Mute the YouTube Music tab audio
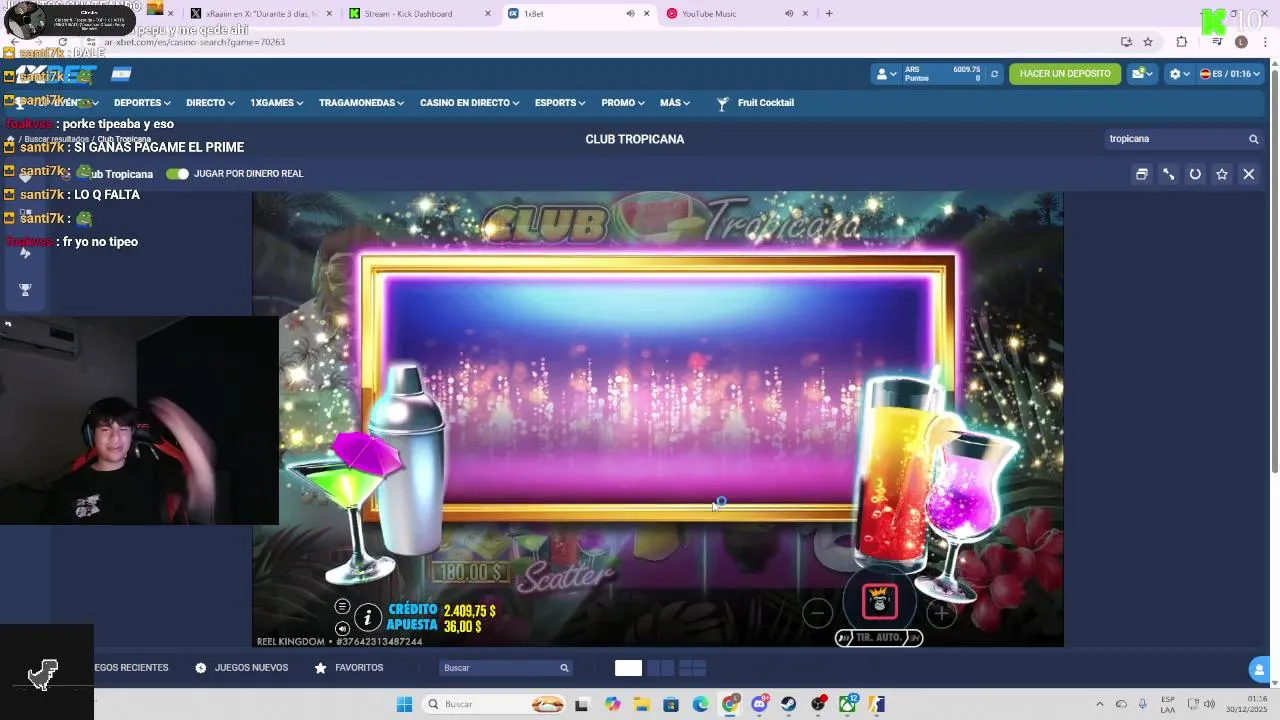 (x=789, y=14)
